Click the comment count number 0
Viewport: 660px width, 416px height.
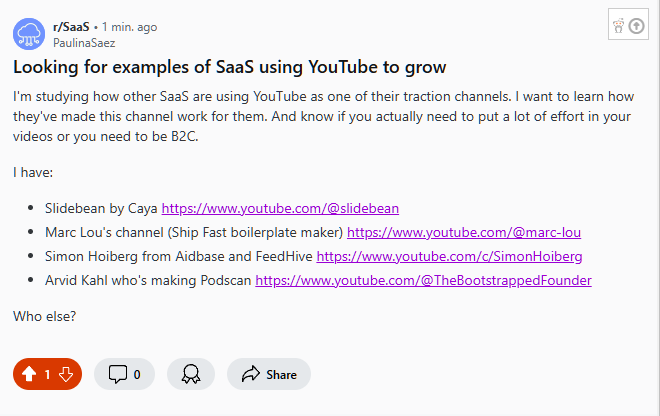click(x=137, y=375)
